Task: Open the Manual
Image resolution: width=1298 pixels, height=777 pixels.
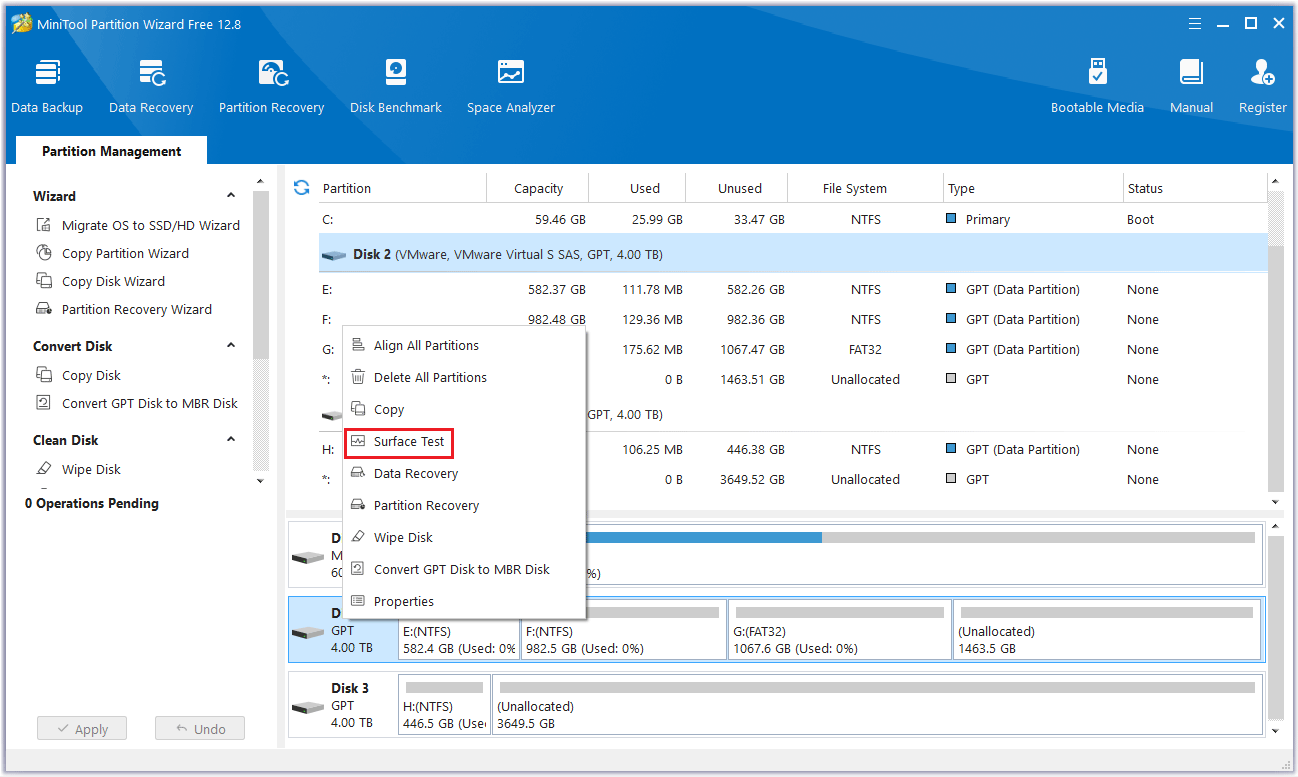Action: point(1191,87)
